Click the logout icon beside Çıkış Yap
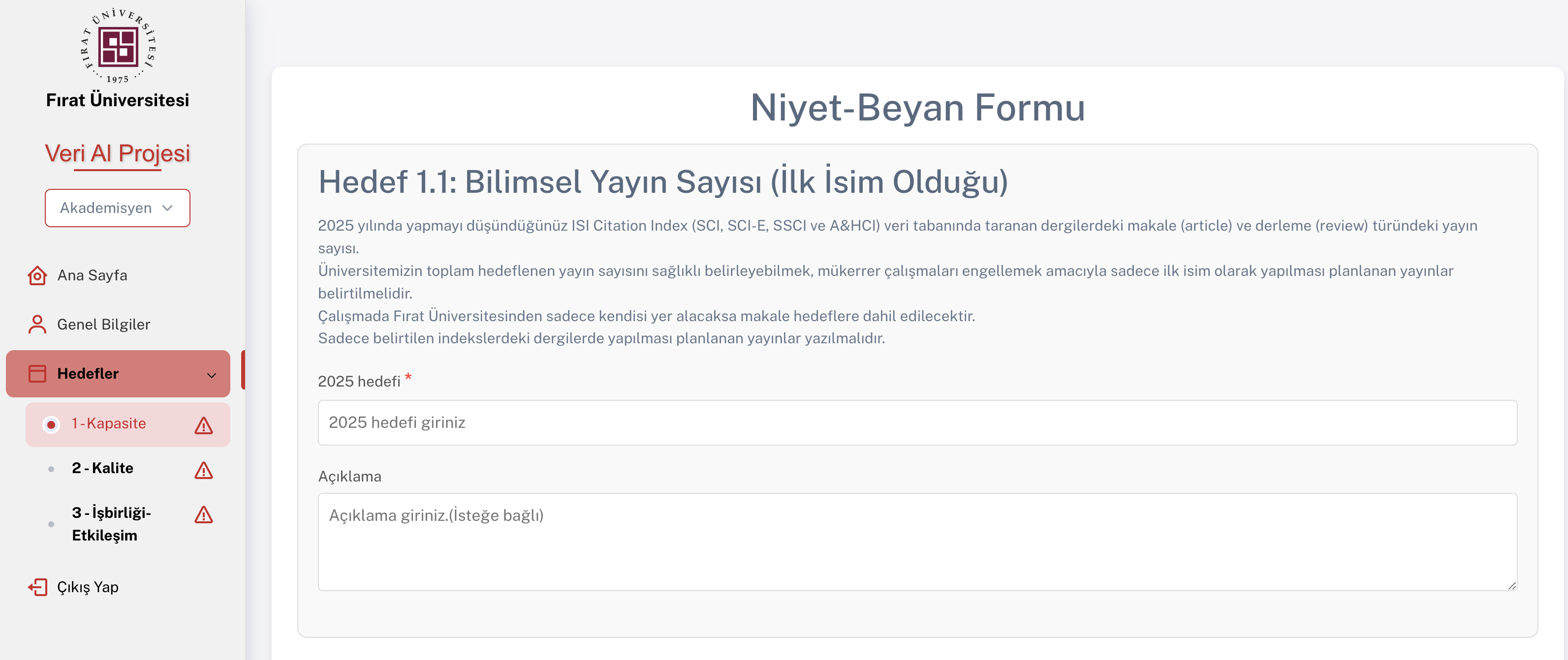 37,587
